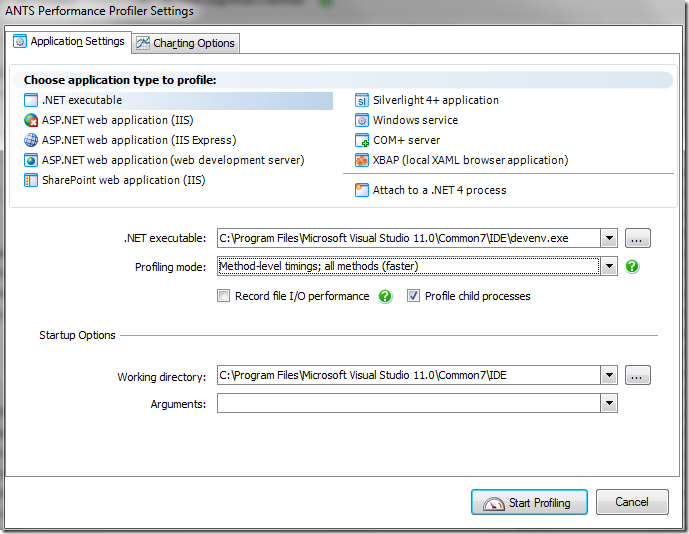The height and width of the screenshot is (534, 689).
Task: Expand the Working directory dropdown
Action: point(609,375)
